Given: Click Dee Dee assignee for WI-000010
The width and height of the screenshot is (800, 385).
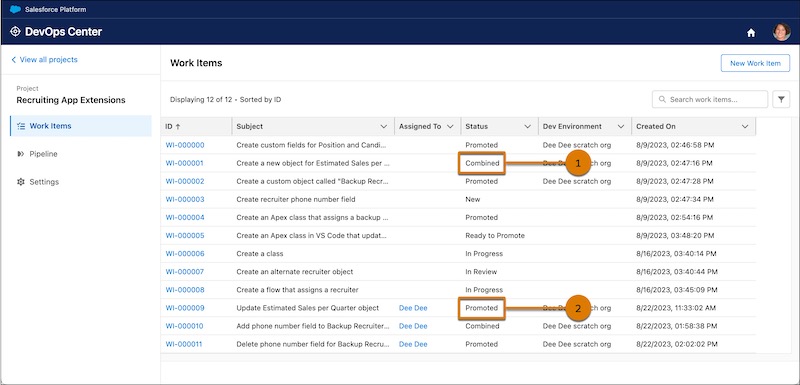Looking at the screenshot, I should pyautogui.click(x=413, y=326).
